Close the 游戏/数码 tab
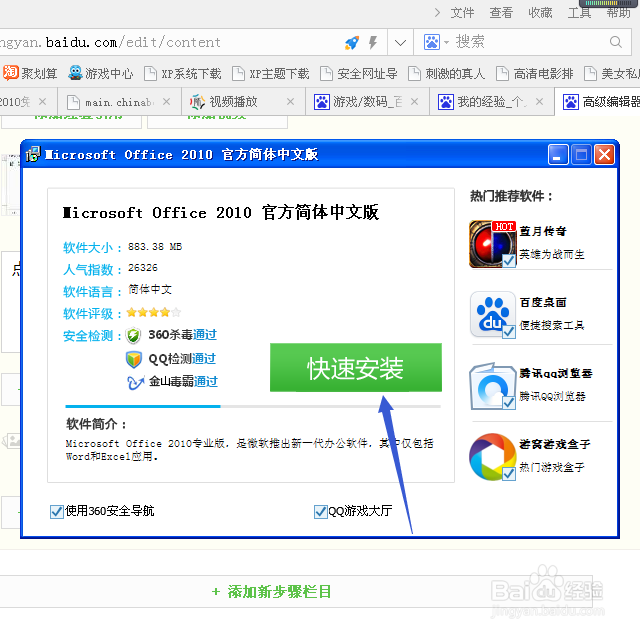Viewport: 640px width, 633px height. click(x=414, y=102)
